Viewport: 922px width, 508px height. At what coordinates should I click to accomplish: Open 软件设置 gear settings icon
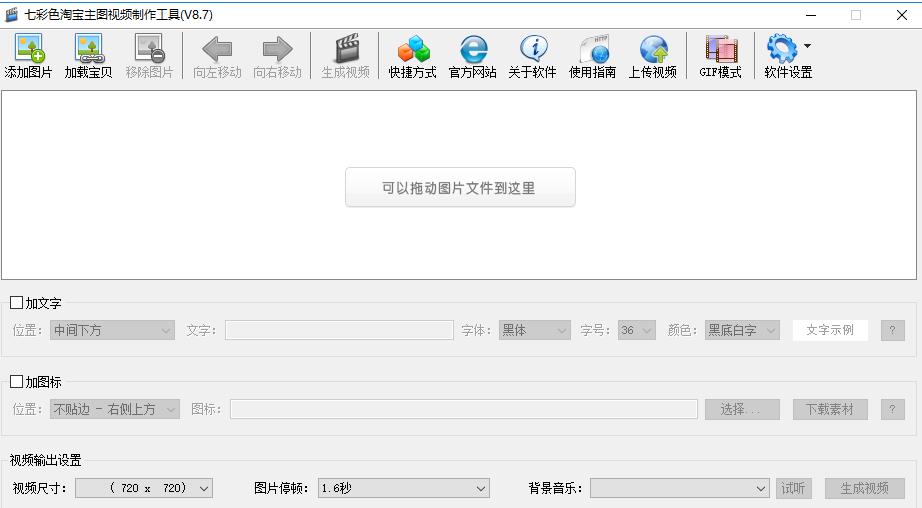click(782, 48)
